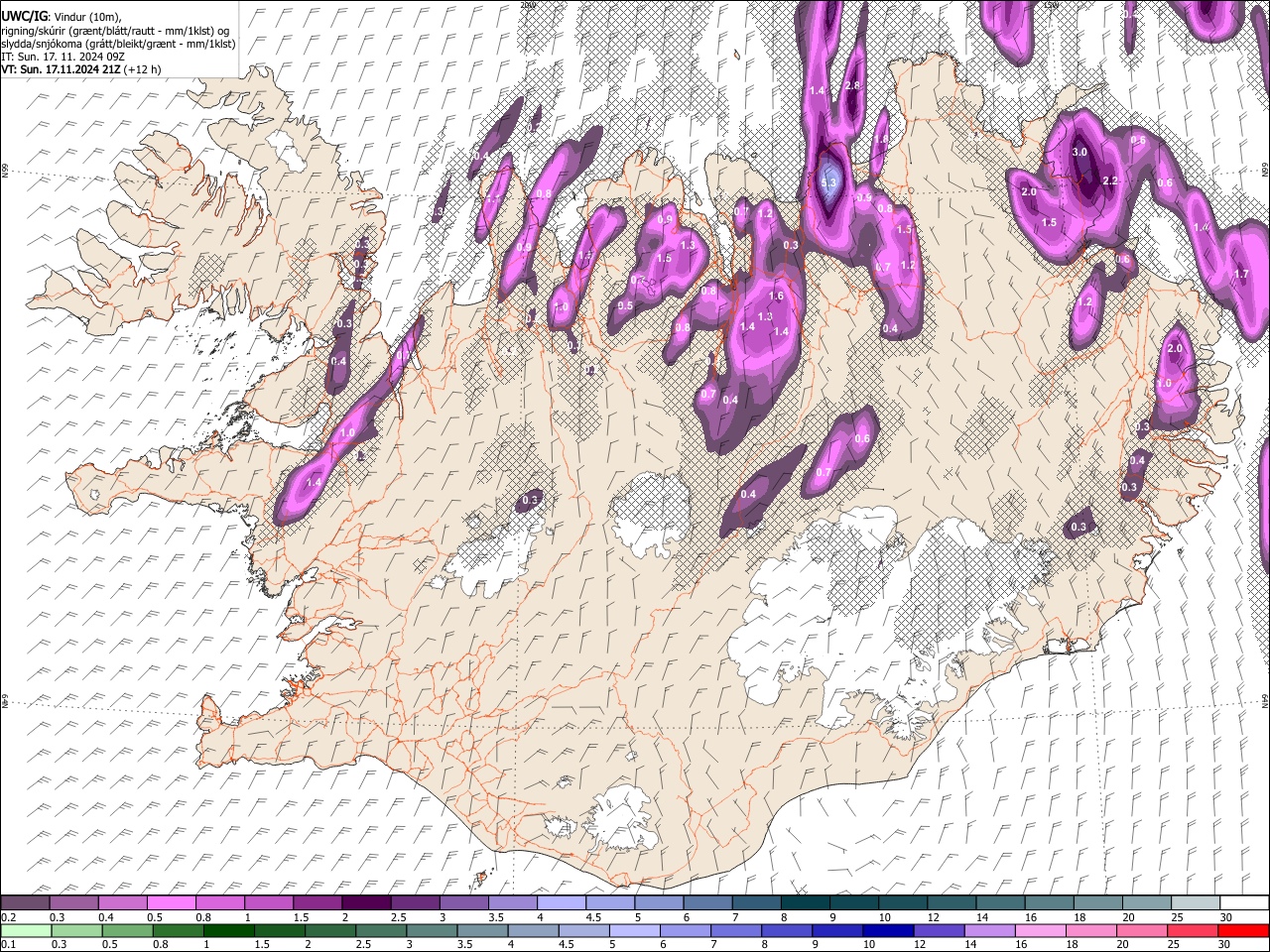
Task: Select the darkest purple swatch between 2 and 2.5
Action: pos(365,903)
